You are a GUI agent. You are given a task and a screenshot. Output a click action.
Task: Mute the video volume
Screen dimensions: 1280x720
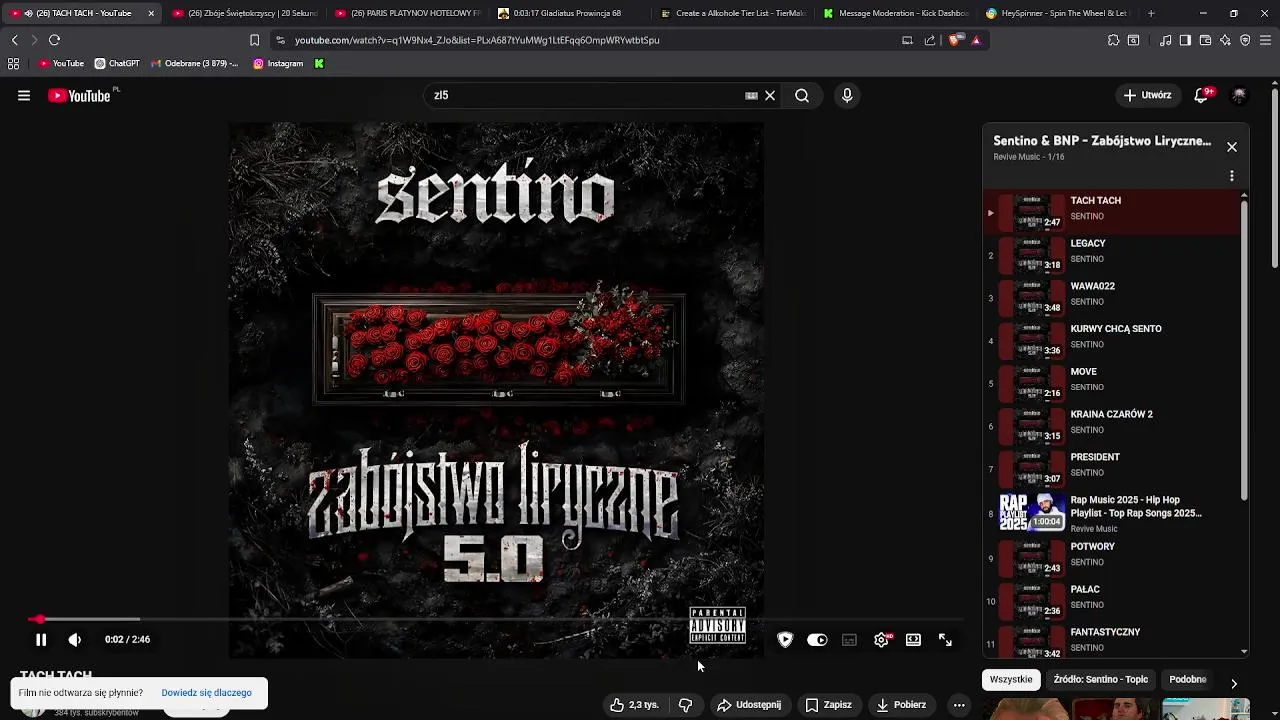pyautogui.click(x=75, y=640)
